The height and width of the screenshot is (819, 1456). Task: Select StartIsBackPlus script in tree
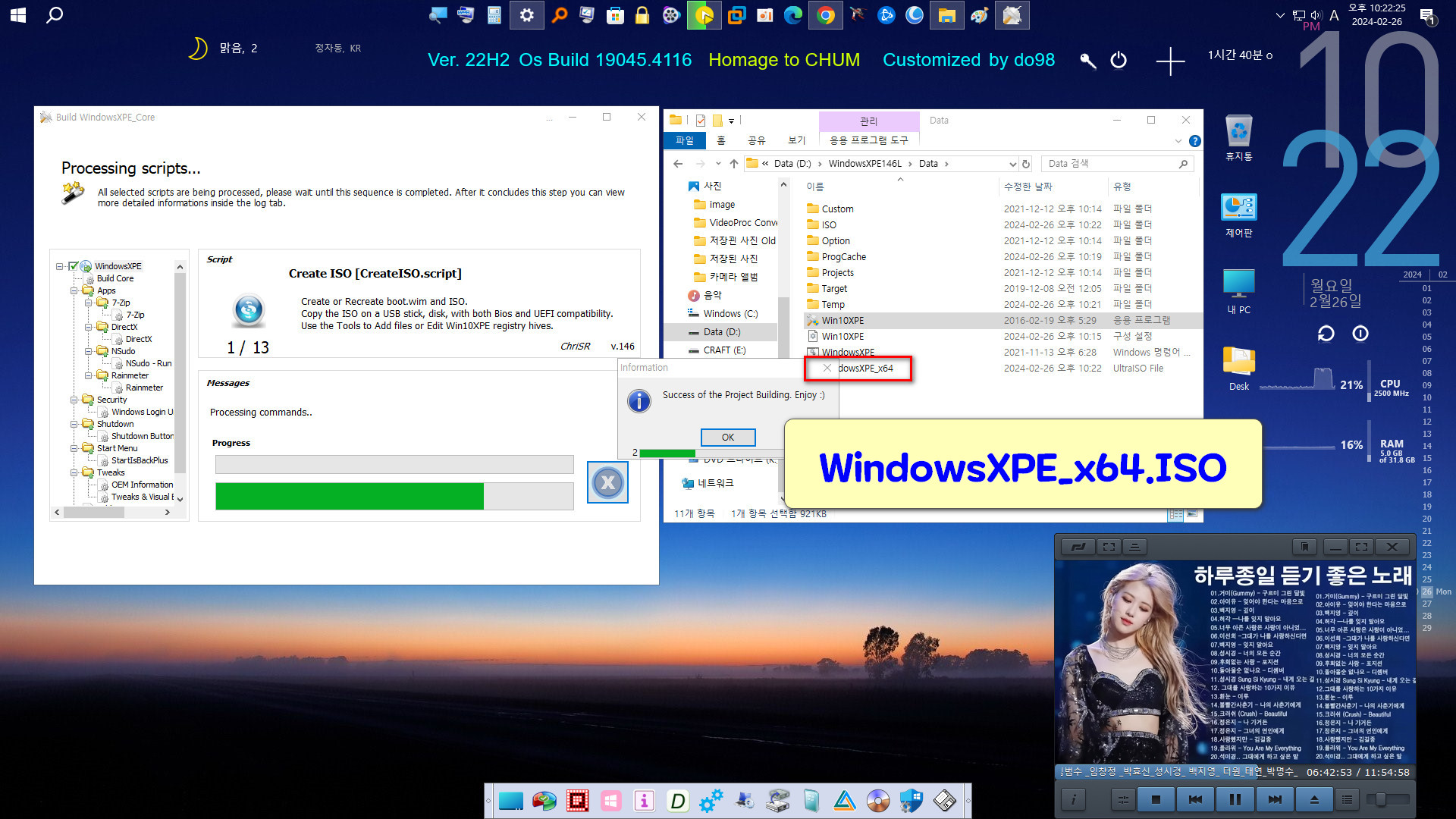tap(140, 460)
